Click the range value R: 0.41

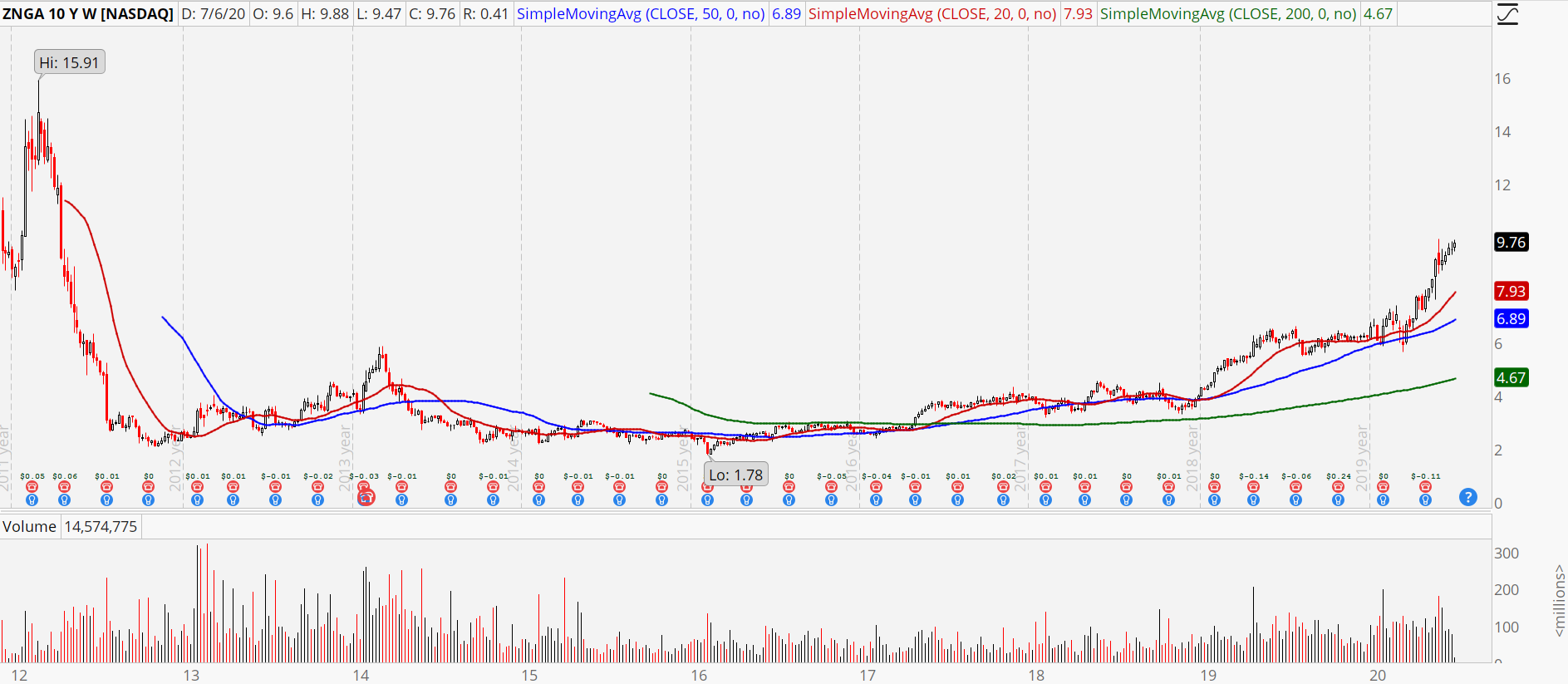coord(485,14)
